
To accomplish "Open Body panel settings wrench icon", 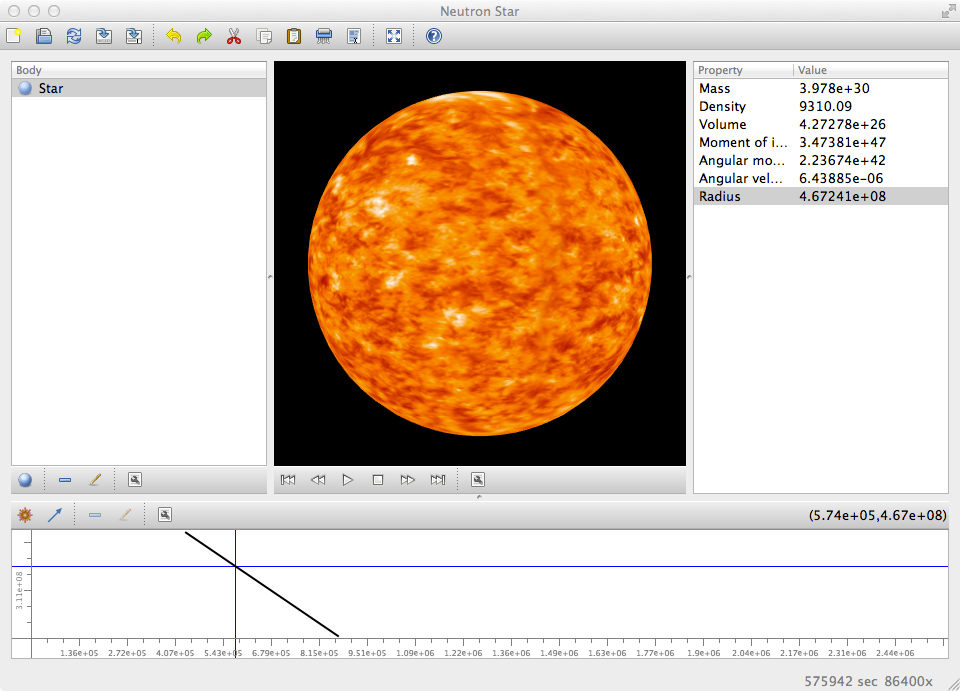I will 135,480.
